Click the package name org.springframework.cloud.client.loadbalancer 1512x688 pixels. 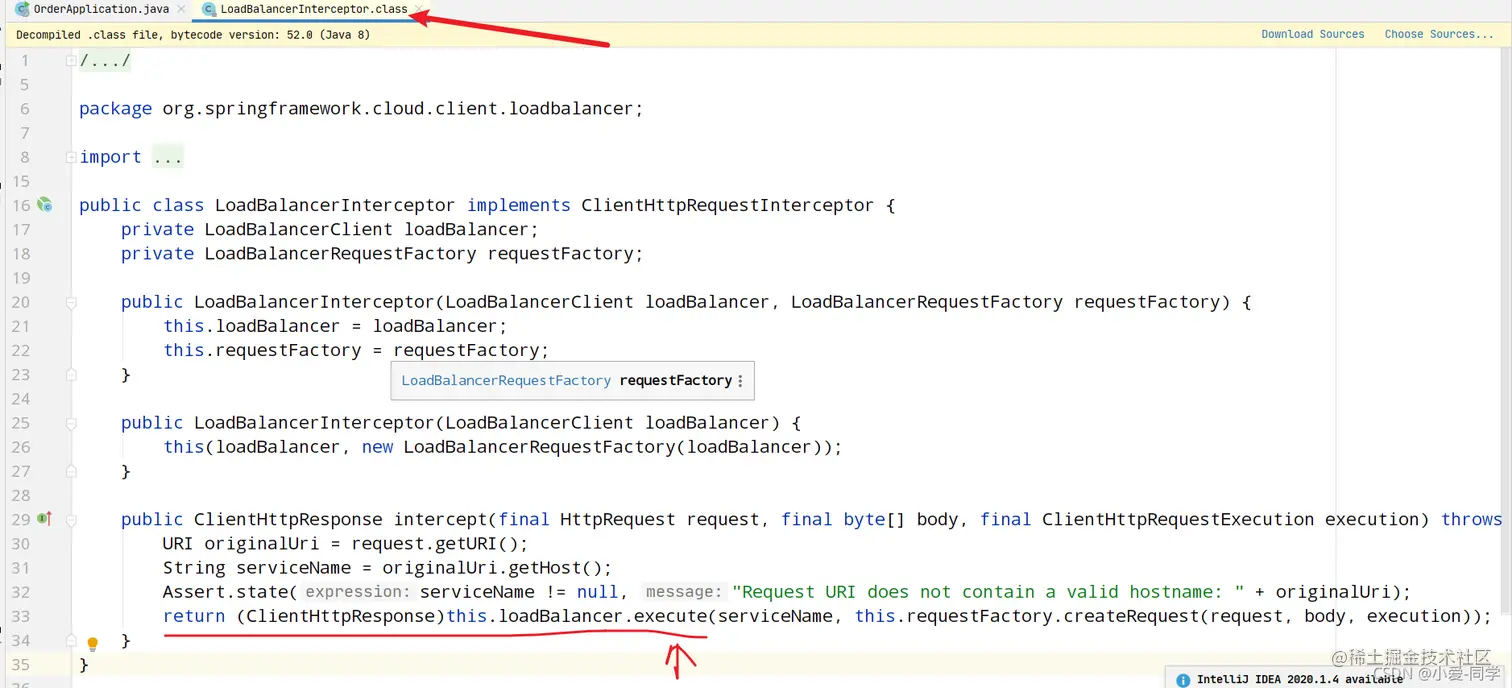(399, 109)
